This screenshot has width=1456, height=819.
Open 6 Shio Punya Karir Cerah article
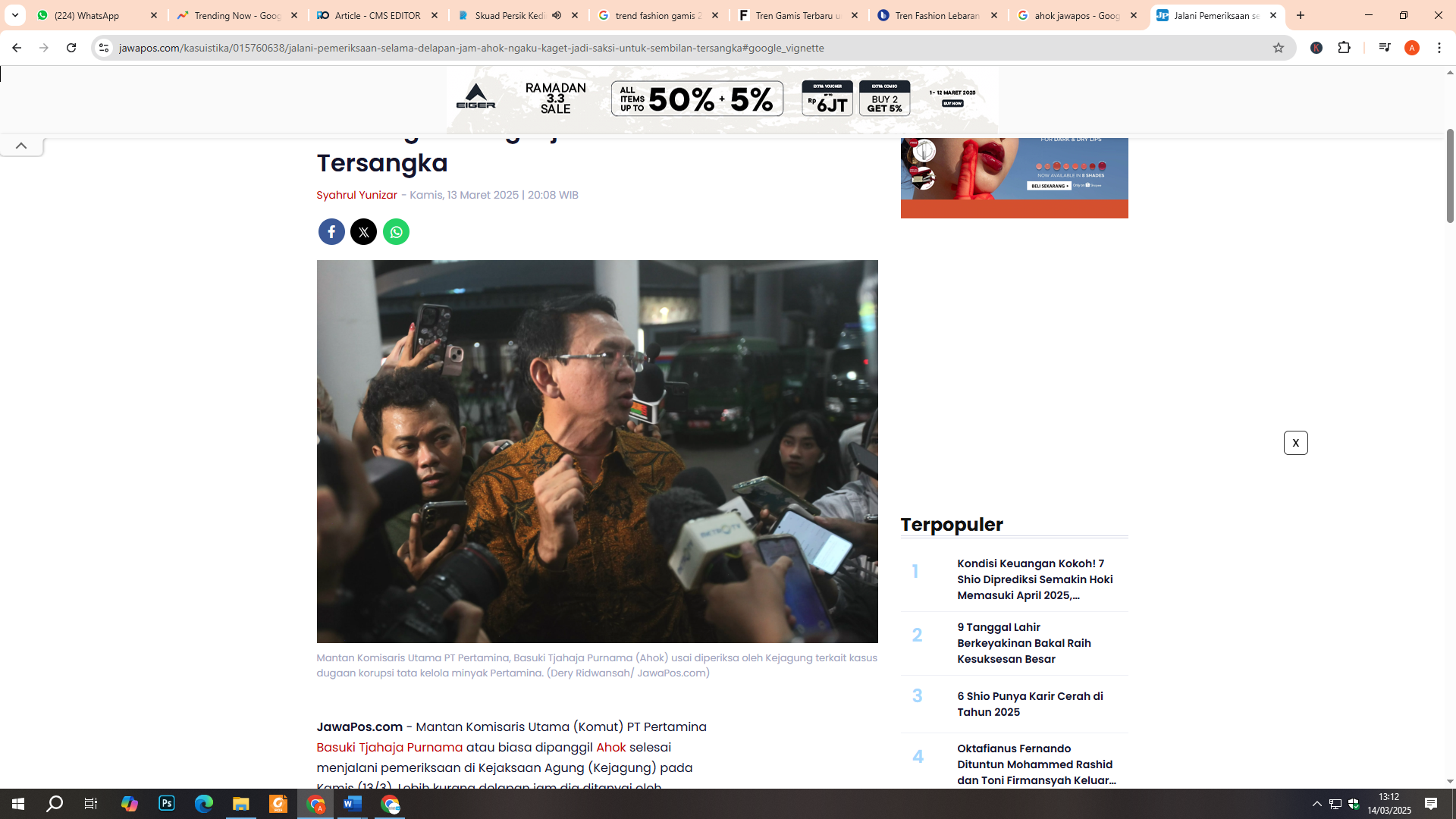click(1030, 704)
